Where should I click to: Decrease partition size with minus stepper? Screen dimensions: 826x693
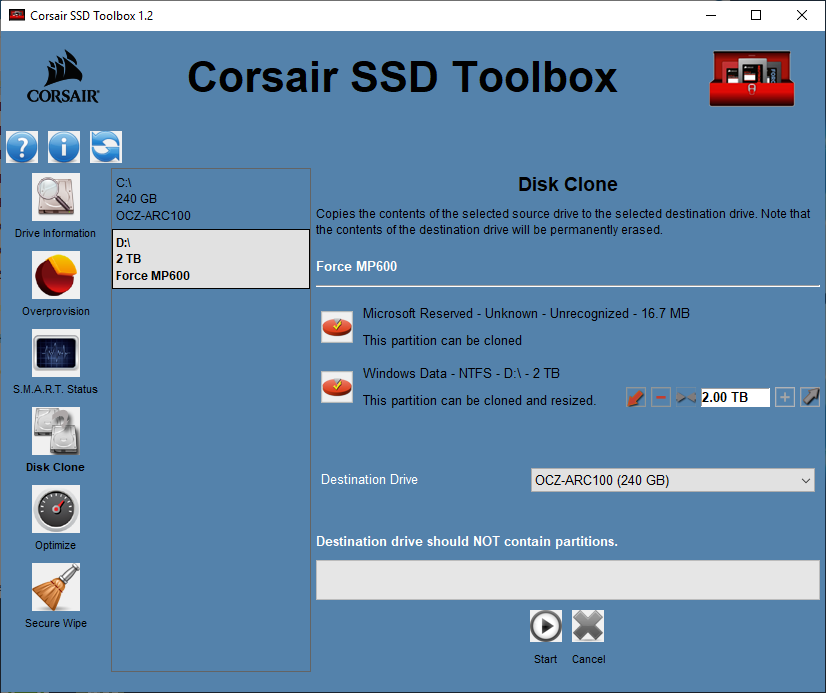pos(660,397)
